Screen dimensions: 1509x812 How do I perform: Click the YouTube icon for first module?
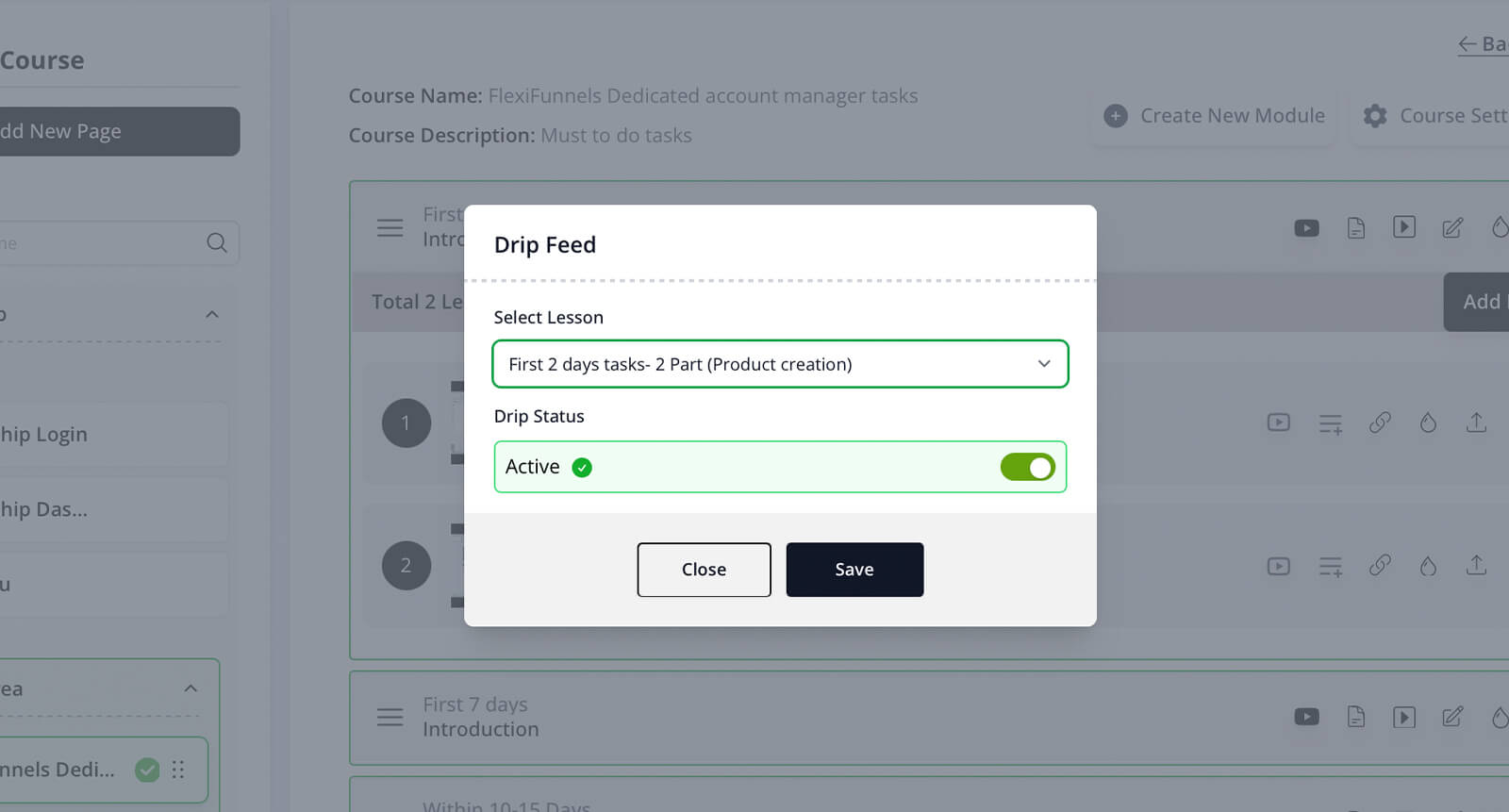pos(1306,228)
